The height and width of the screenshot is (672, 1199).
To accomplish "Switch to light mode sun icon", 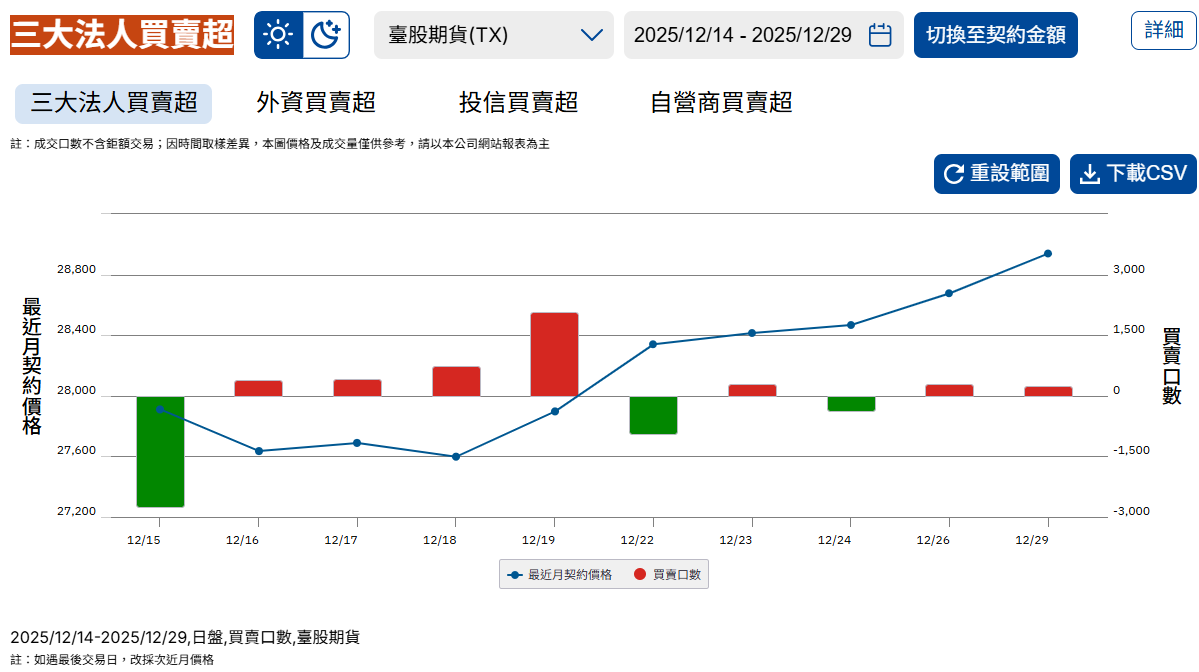I will [278, 35].
